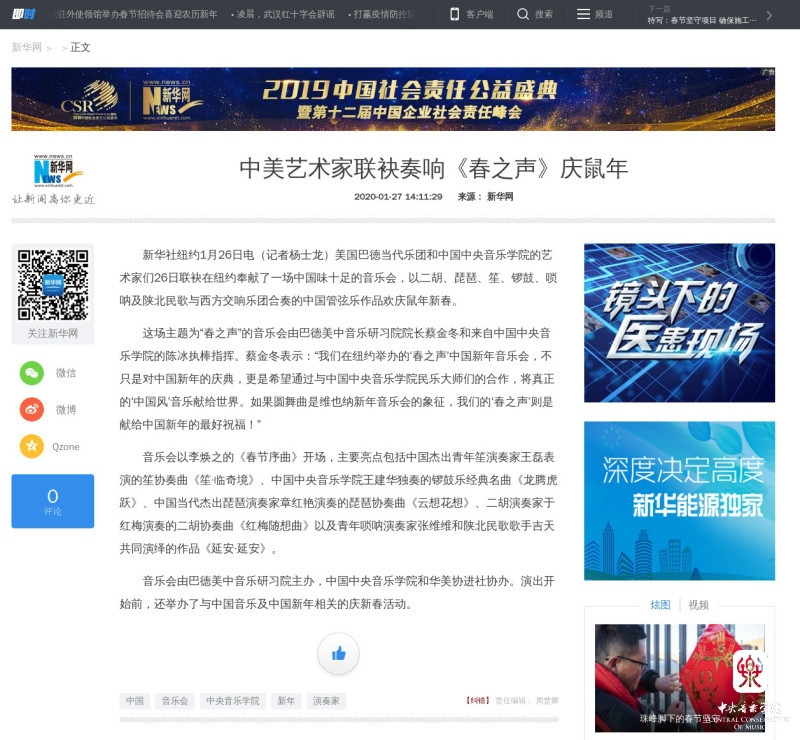The image size is (800, 740).
Task: Click the 中央音乐学院 tag
Action: click(x=229, y=701)
